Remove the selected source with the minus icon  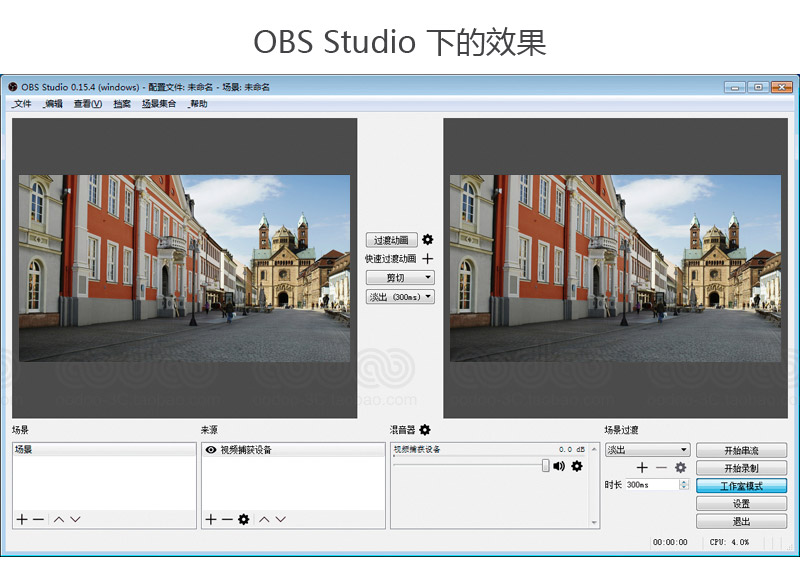pos(227,519)
